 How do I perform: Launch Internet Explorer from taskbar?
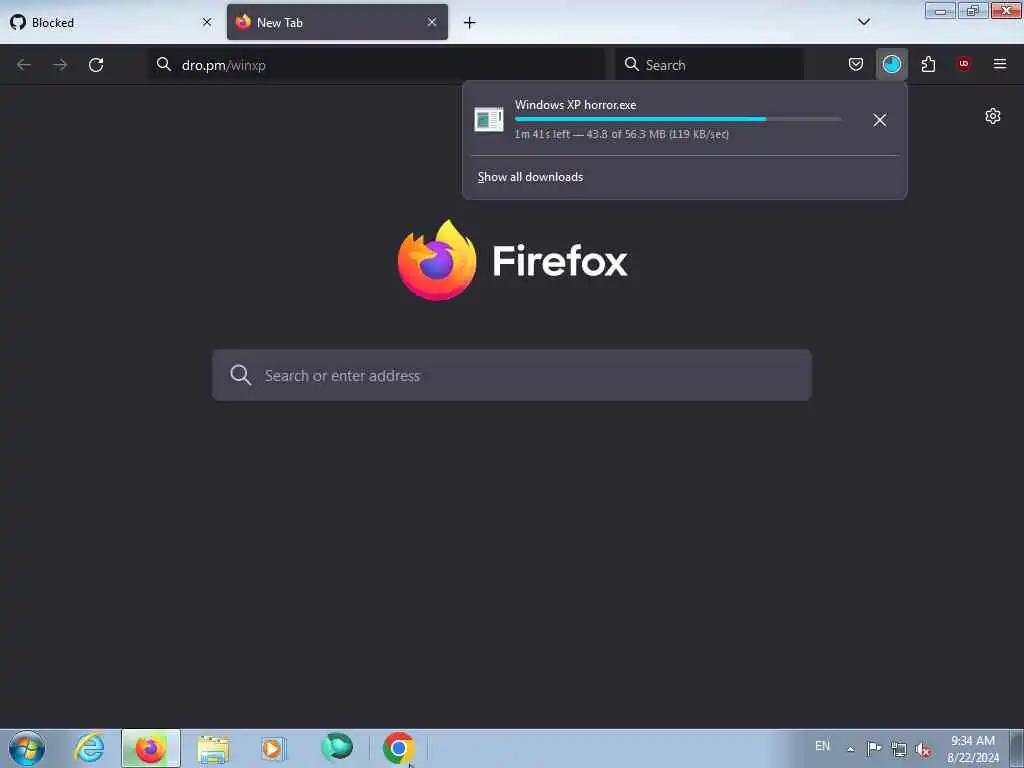tap(89, 748)
